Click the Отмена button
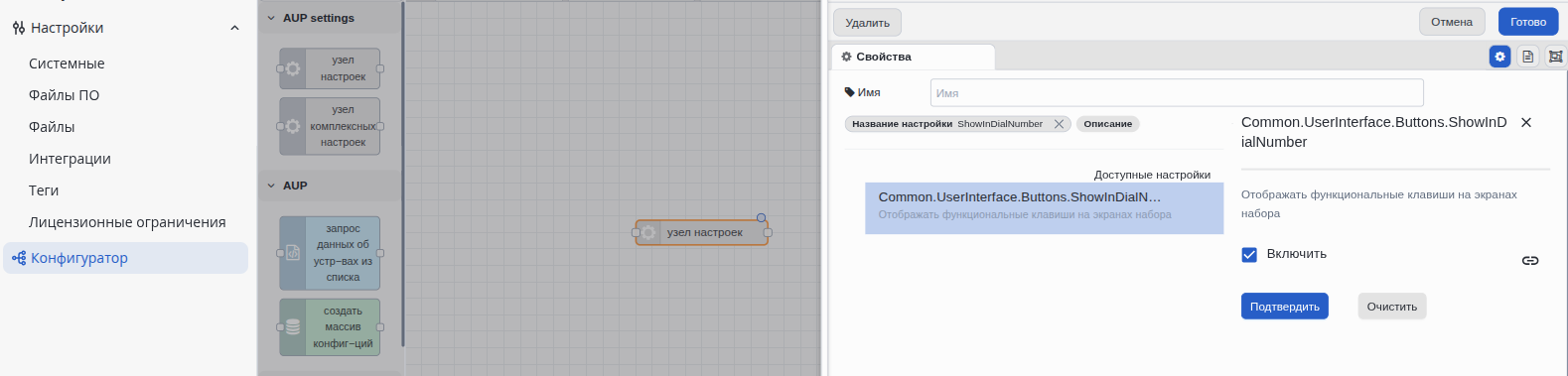Screen dimensions: 1568x376 pos(1452,22)
